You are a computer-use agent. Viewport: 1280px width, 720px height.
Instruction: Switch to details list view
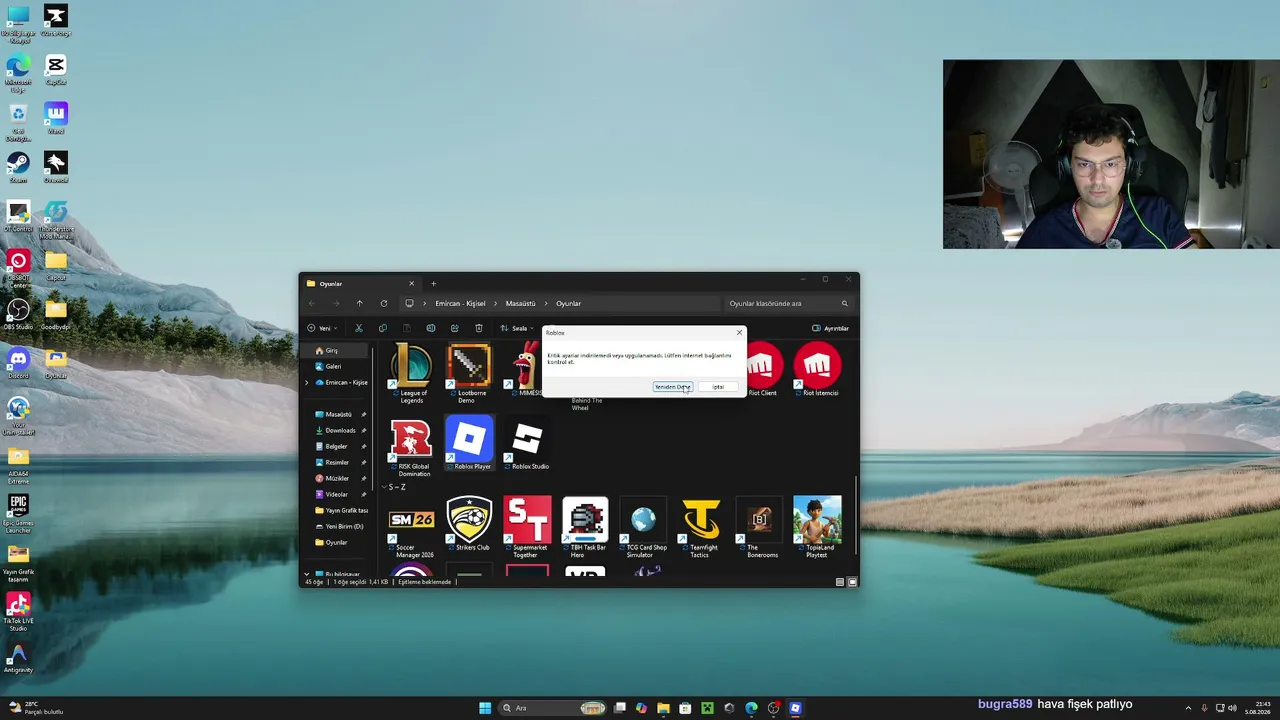click(x=840, y=581)
